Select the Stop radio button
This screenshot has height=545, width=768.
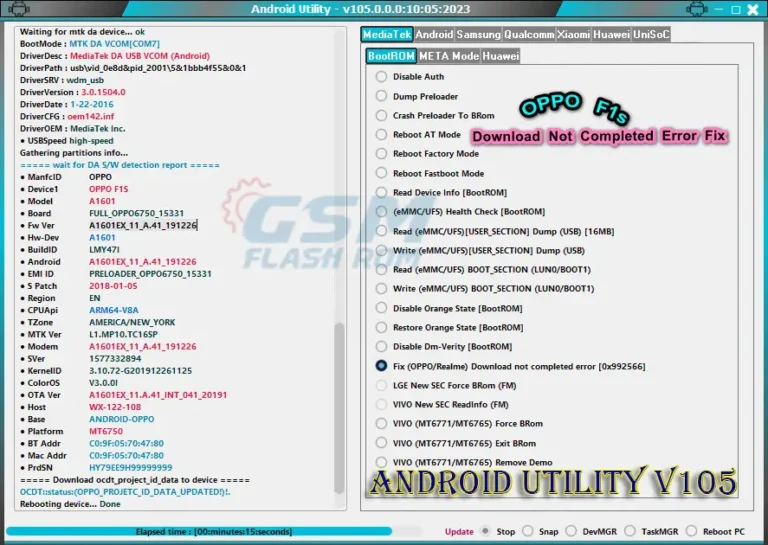tap(486, 532)
